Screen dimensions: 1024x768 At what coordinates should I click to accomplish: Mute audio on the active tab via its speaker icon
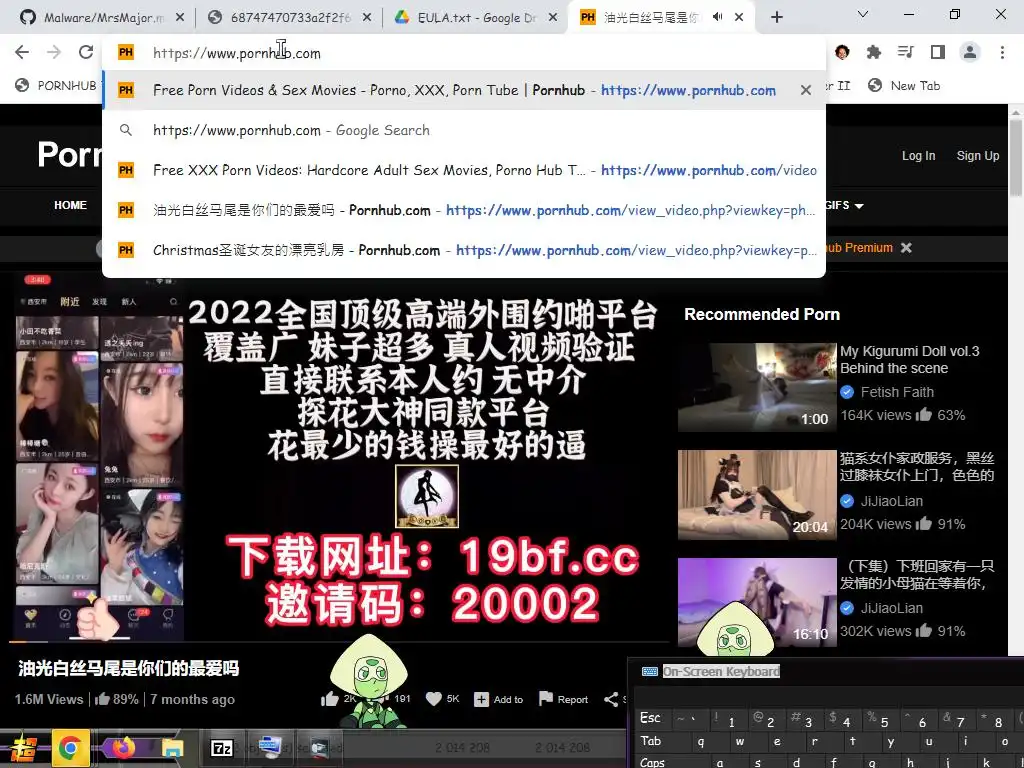click(x=717, y=17)
